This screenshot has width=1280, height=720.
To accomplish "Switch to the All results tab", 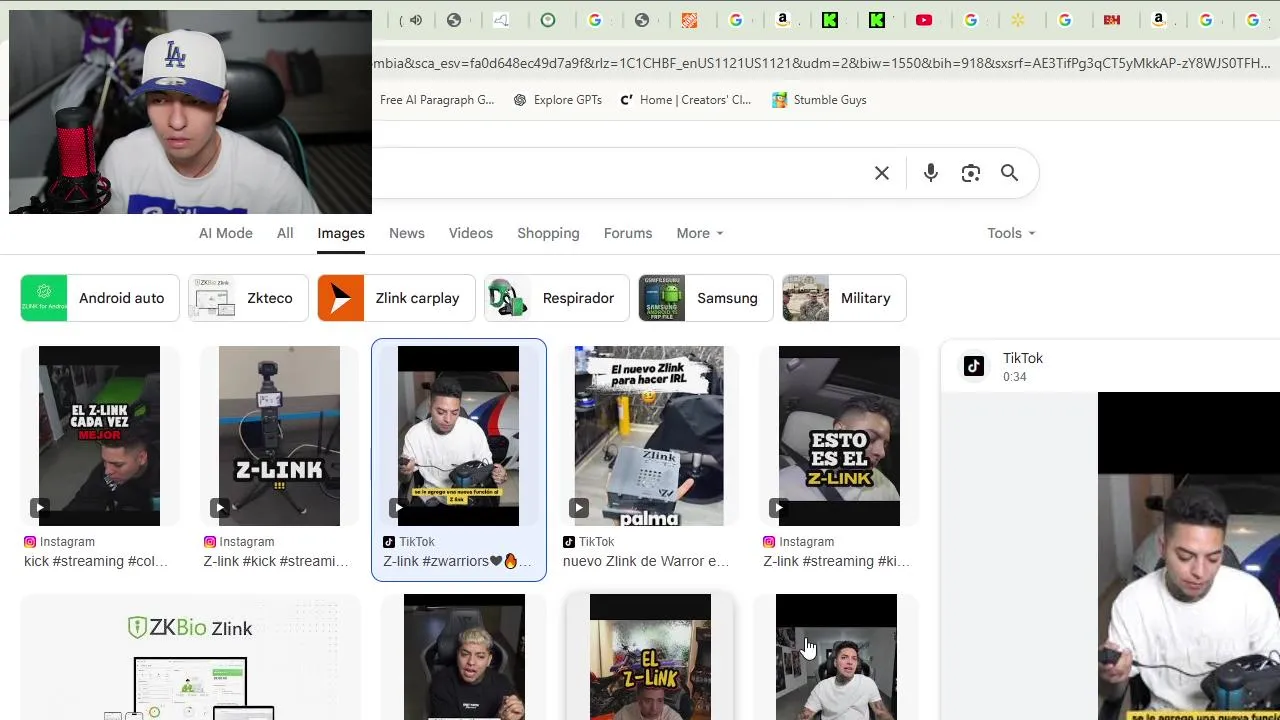I will coord(285,233).
